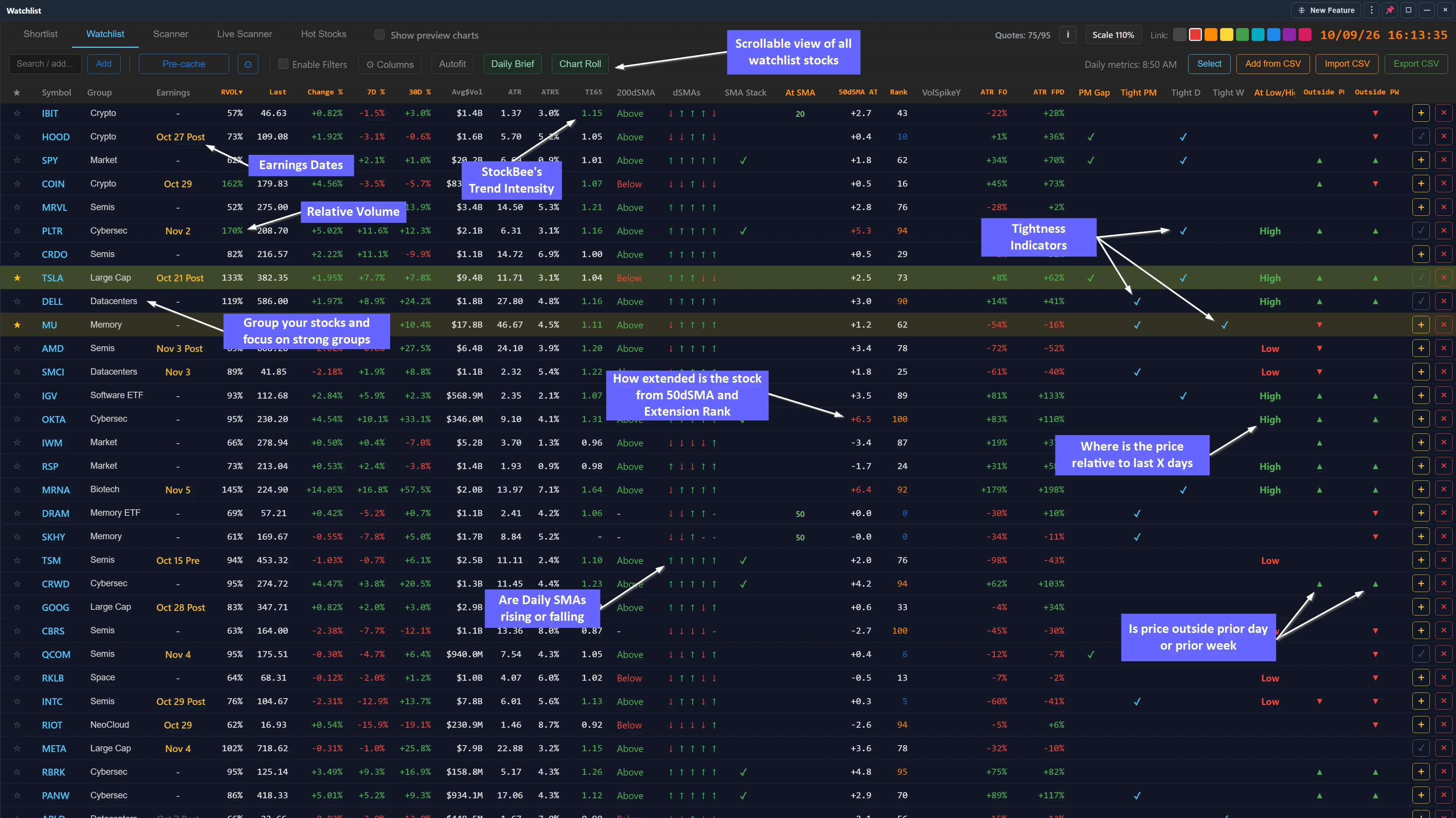
Task: Click the checkmark action icon on DELL row
Action: click(x=1421, y=301)
